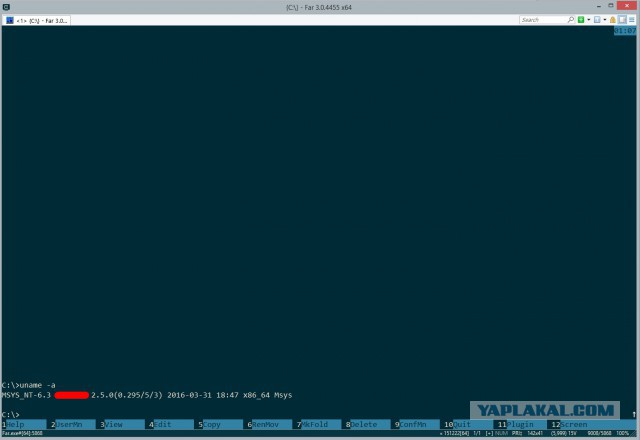This screenshot has height=440, width=640.
Task: Click the F1 Help key bar button
Action: coord(24,424)
